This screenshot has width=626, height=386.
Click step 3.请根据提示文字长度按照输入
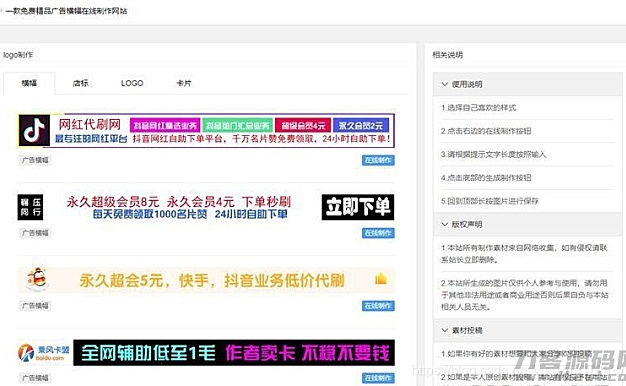(x=493, y=154)
